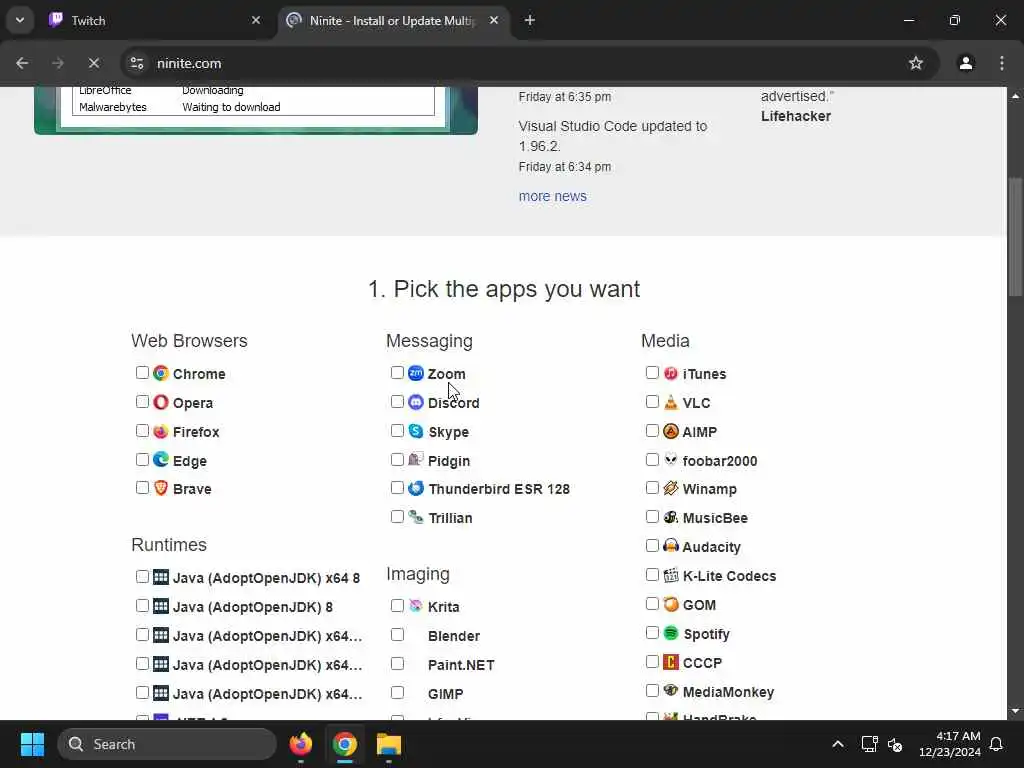Bookmark this page with the star icon
Screen dimensions: 1024x768
[x=916, y=63]
